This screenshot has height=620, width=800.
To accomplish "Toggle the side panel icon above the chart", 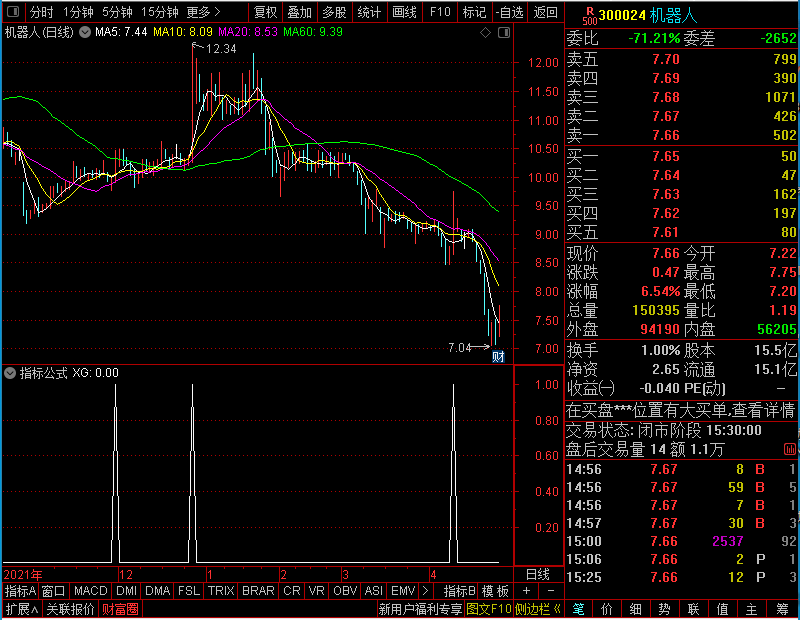I will 504,33.
